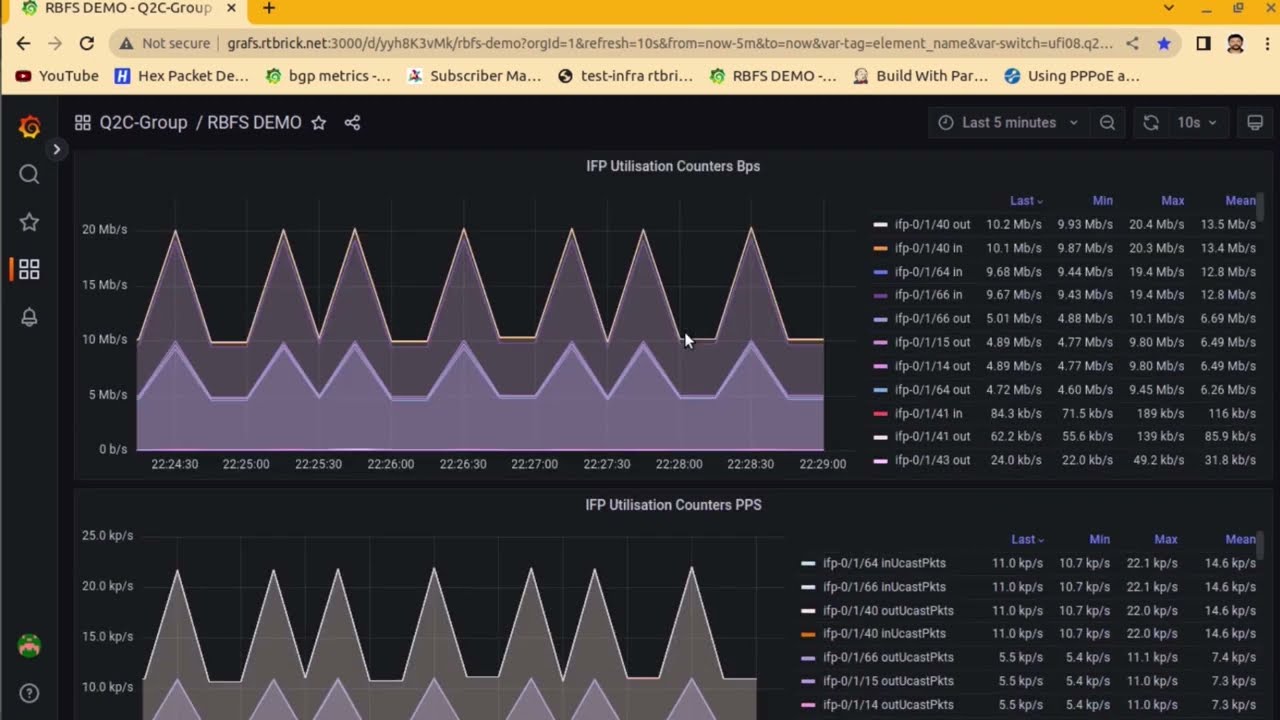Sort Bps legend by Last column
Image resolution: width=1280 pixels, height=720 pixels.
[x=1026, y=201]
